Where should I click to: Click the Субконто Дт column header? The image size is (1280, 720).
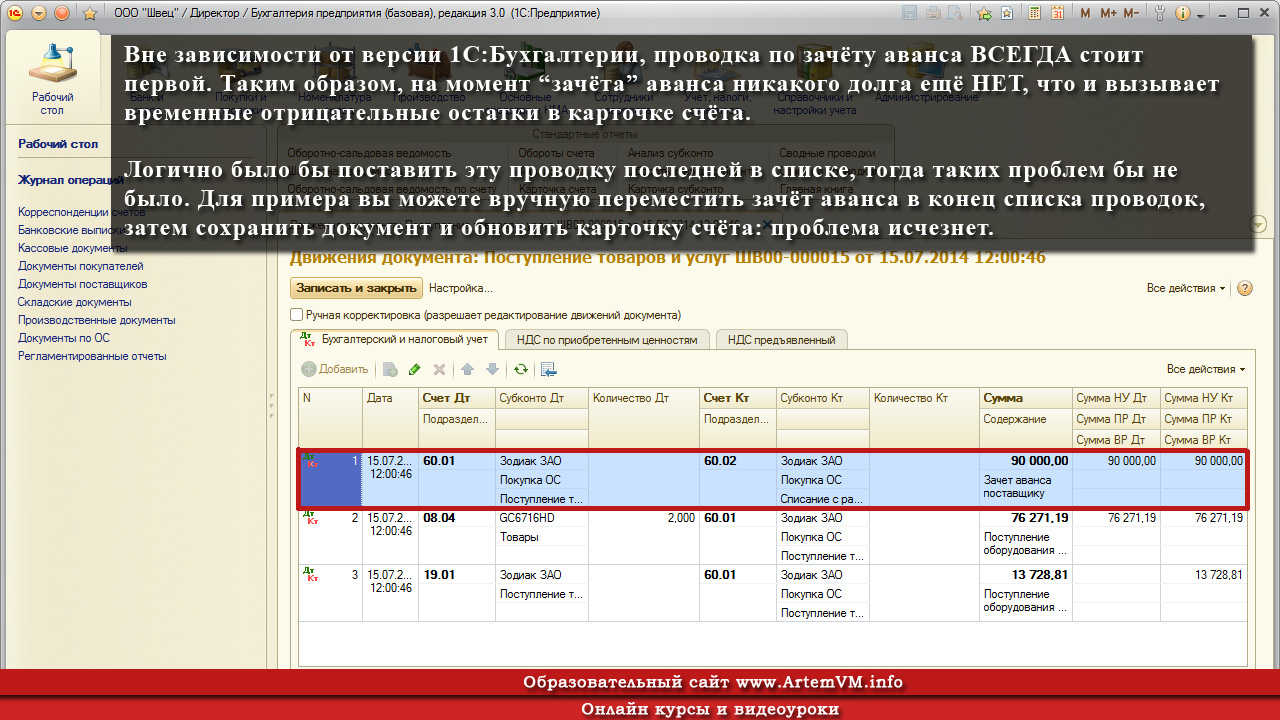coord(542,398)
